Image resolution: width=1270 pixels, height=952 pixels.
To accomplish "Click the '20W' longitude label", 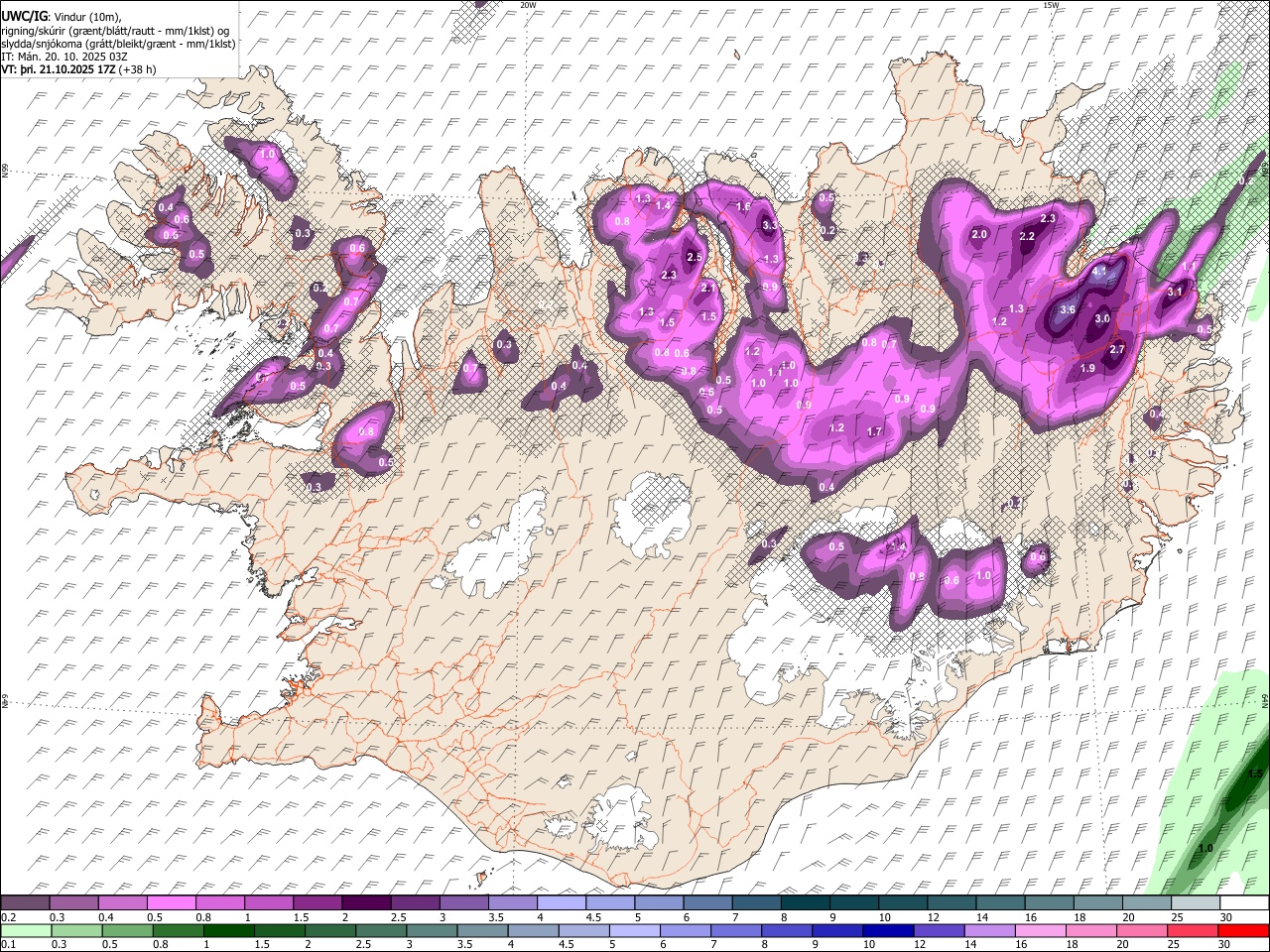I will click(528, 5).
